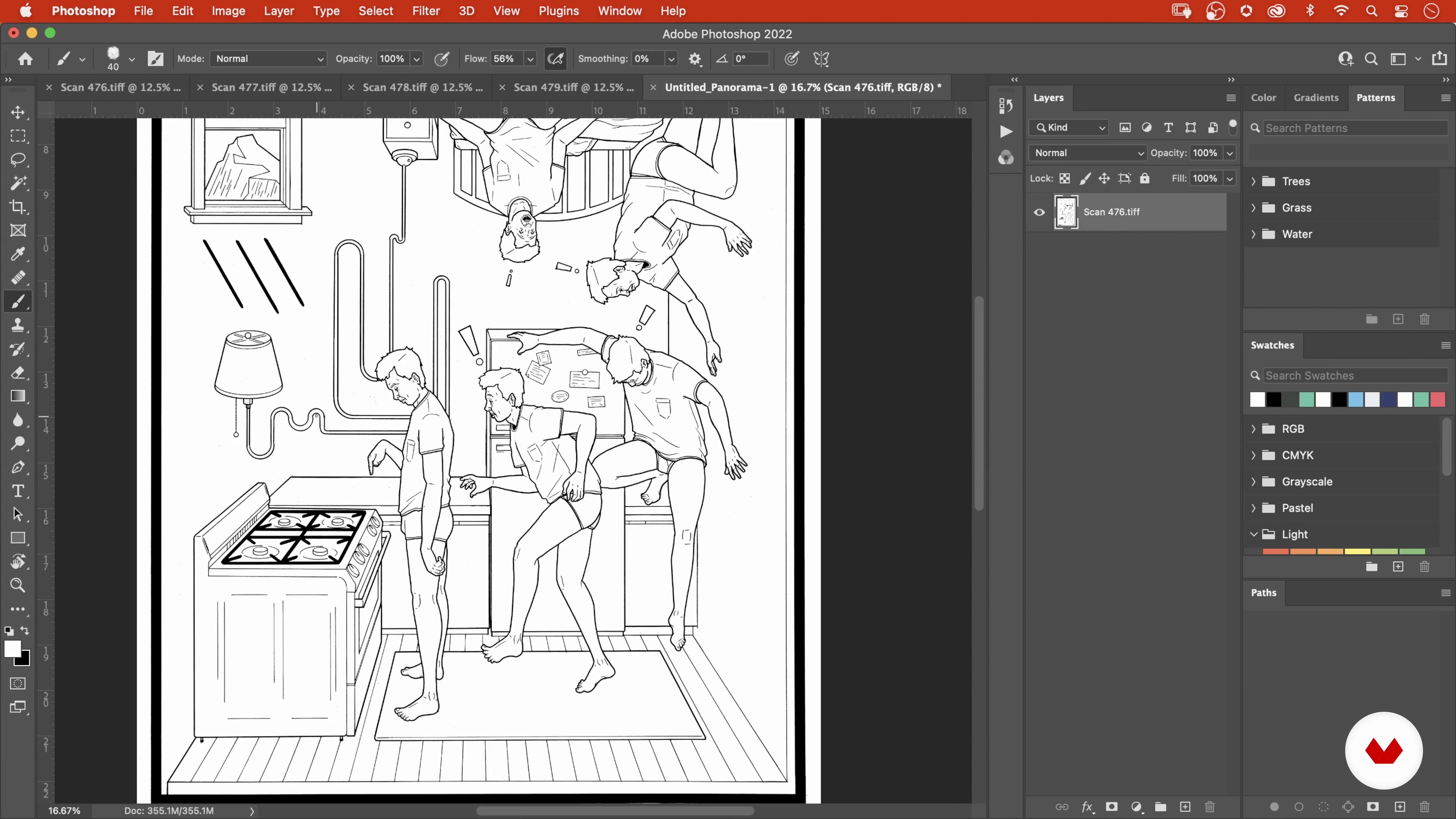1456x819 pixels.
Task: Toggle symmetry paint options butterfly icon
Action: pos(821,59)
